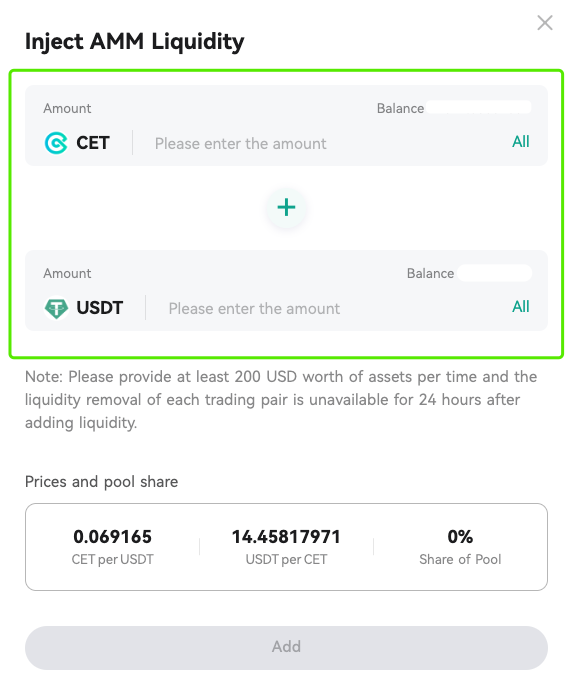Select All for the CET balance
The image size is (571, 696).
click(x=520, y=142)
